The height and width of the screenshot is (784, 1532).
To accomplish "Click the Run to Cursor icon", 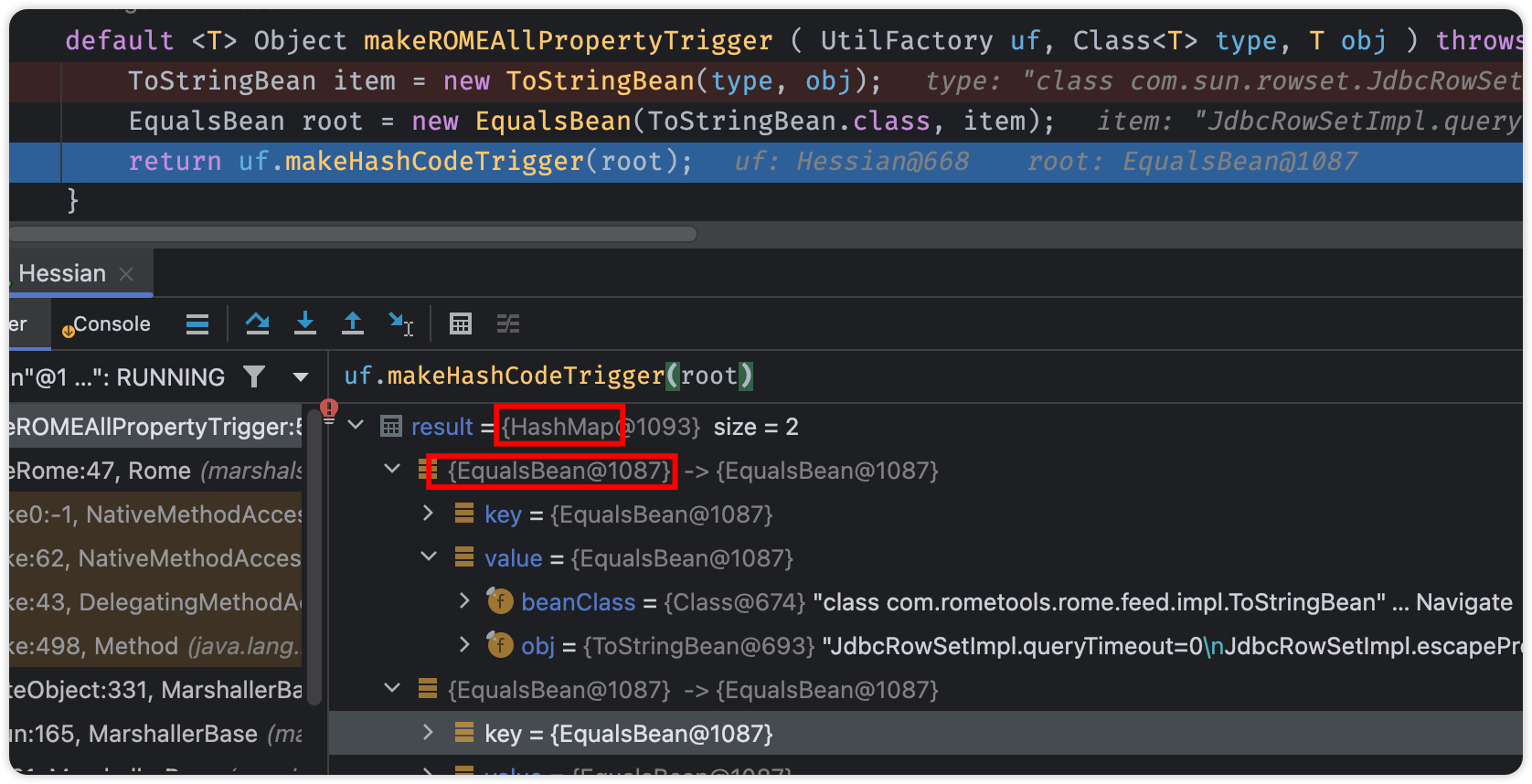I will coord(401,323).
